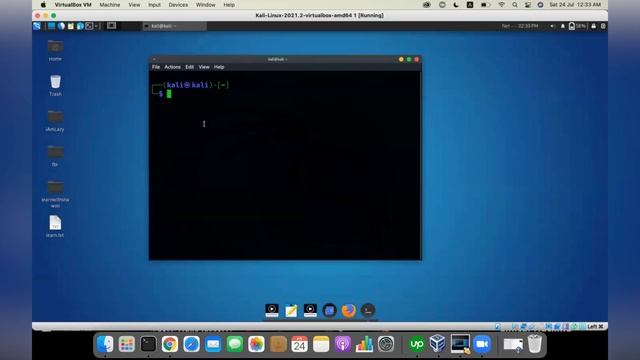The width and height of the screenshot is (640, 360).
Task: Launch Google Chrome from the Dock
Action: tap(170, 344)
